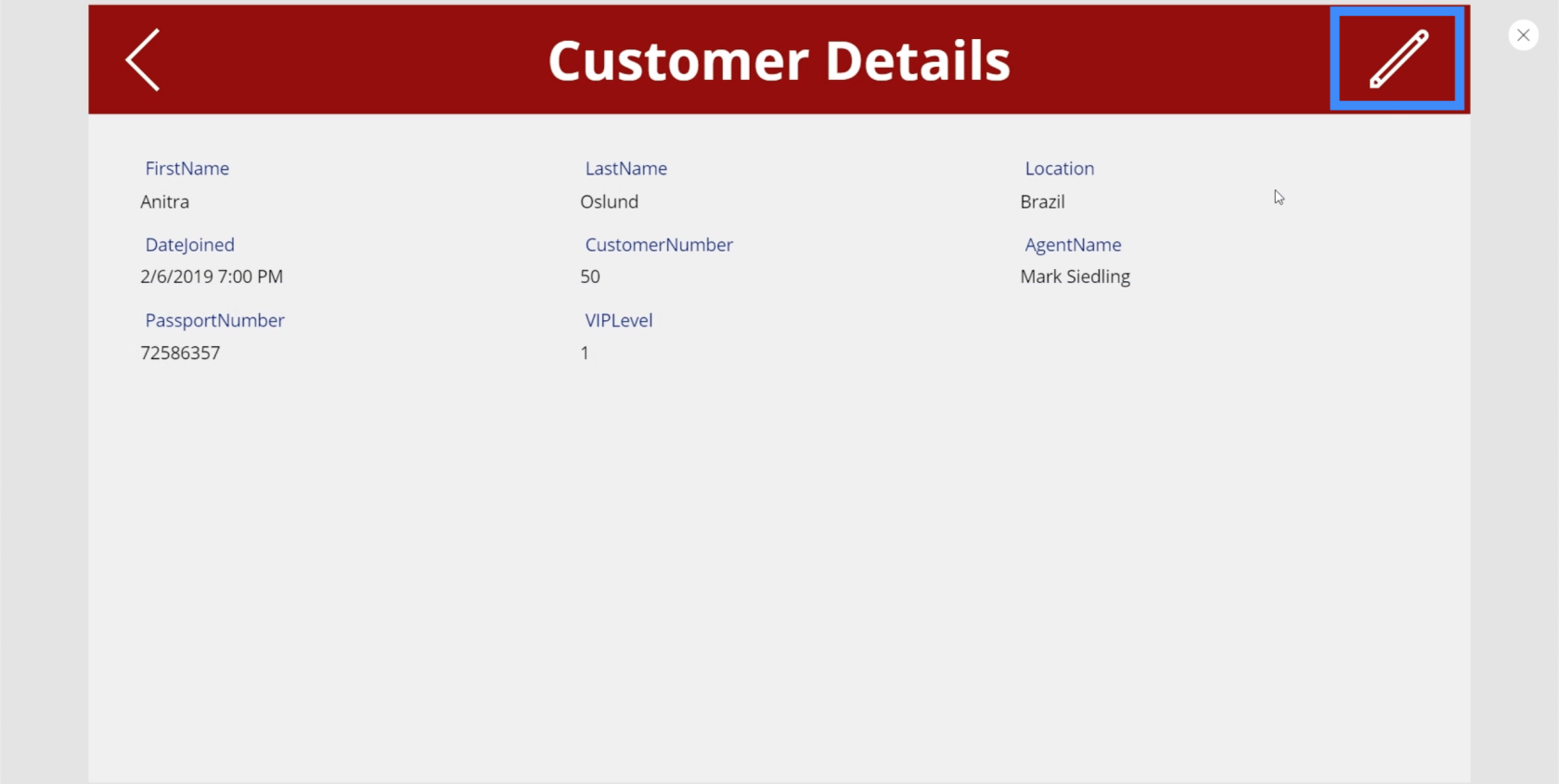This screenshot has width=1559, height=784.
Task: Select the VIPLevel field label
Action: coord(618,321)
